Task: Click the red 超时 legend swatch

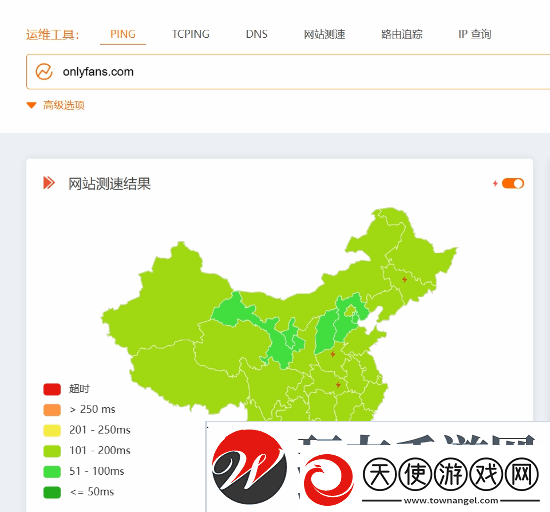Action: pyautogui.click(x=52, y=389)
